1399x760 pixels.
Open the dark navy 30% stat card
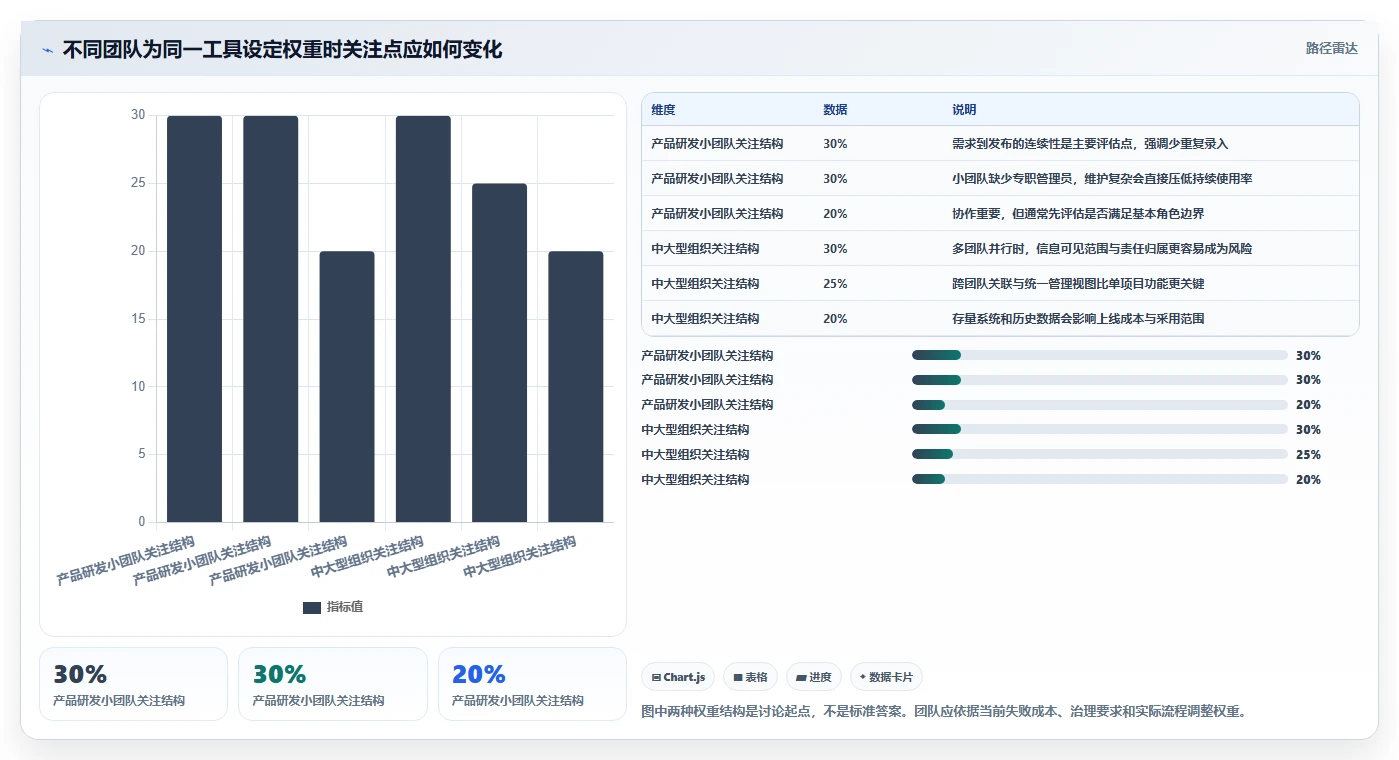click(x=133, y=684)
